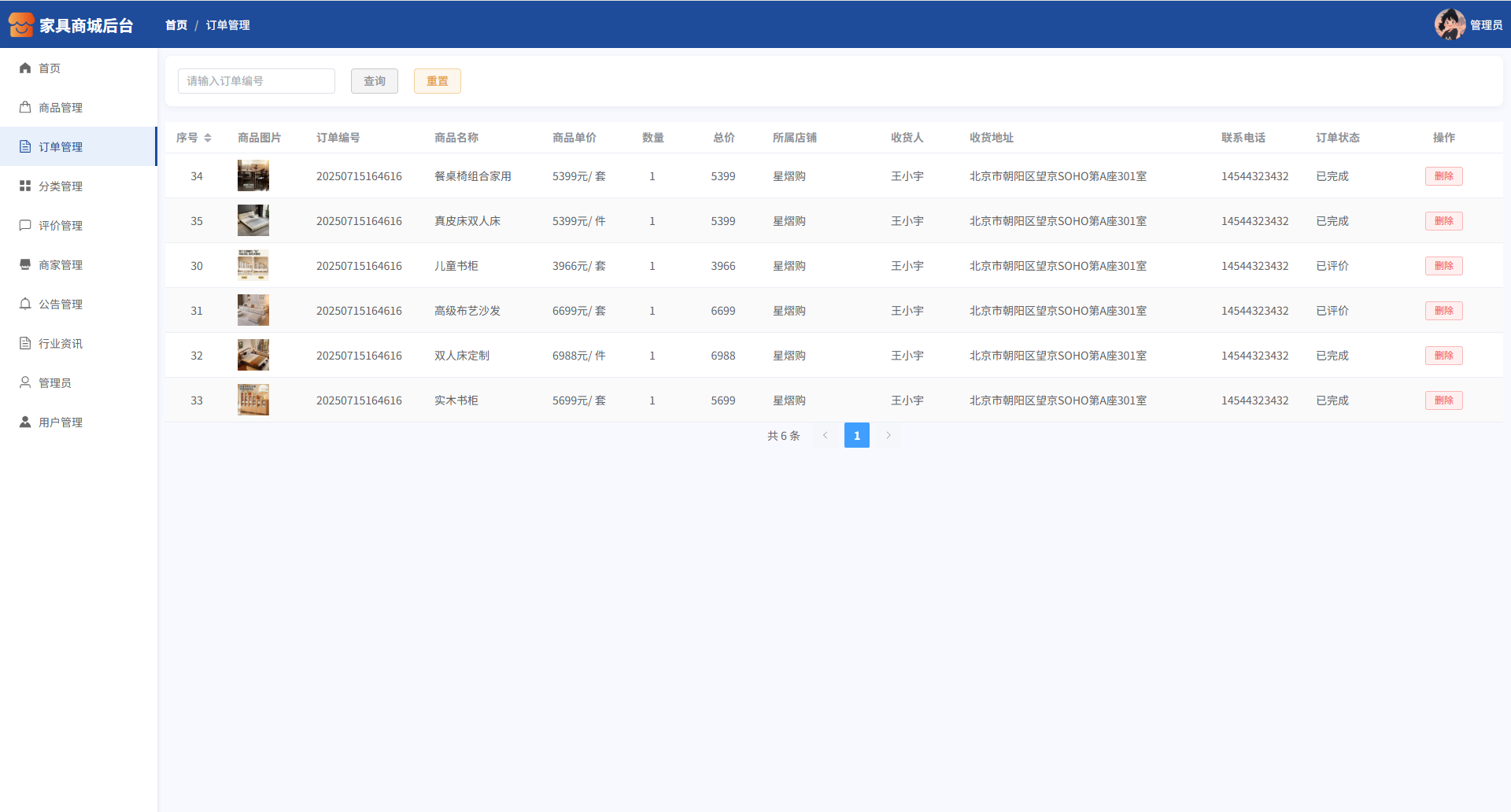Sort the table by 序号 column arrows
The image size is (1511, 812).
tap(208, 138)
